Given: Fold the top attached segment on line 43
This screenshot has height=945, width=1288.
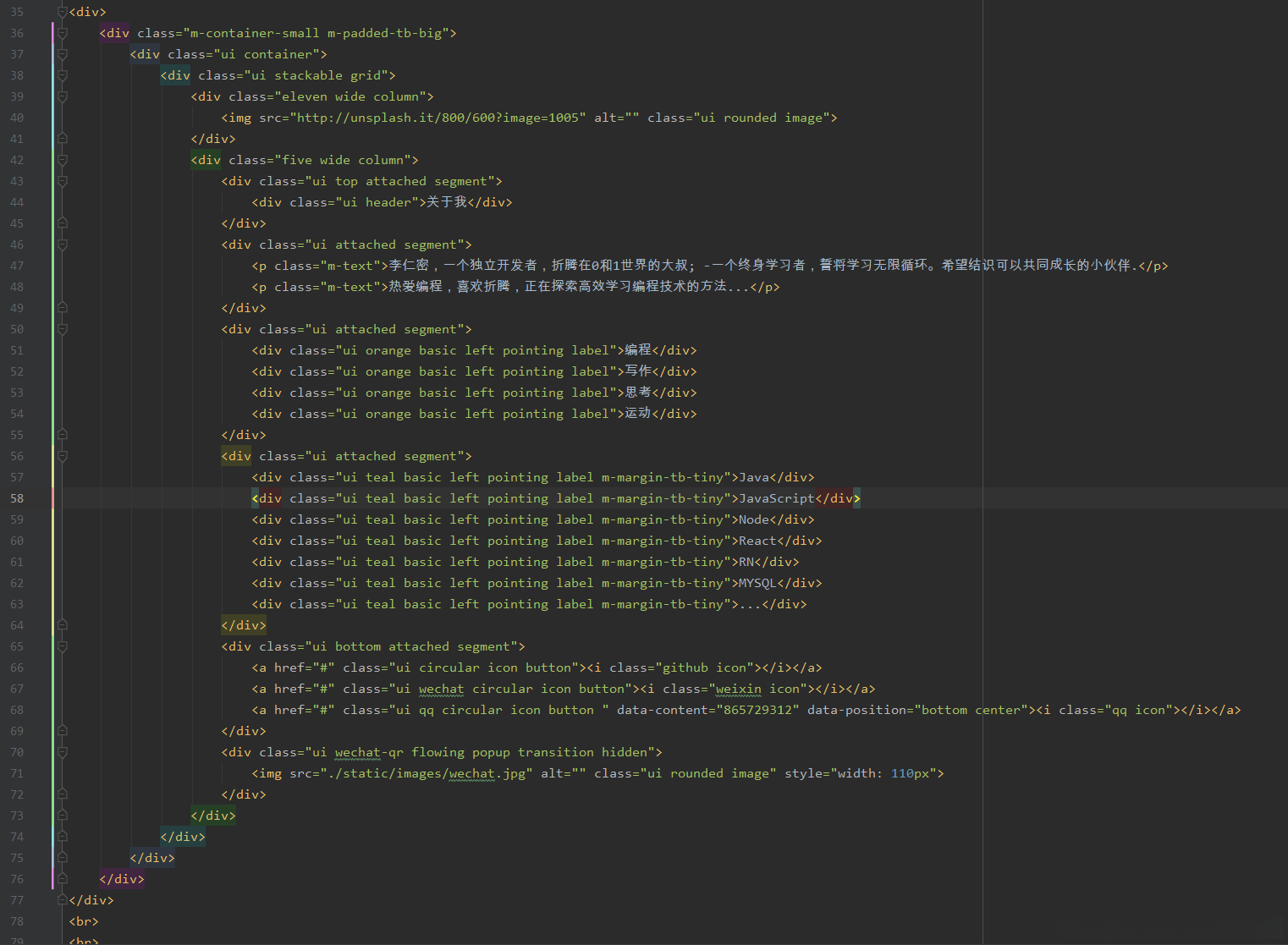Looking at the screenshot, I should 62,181.
